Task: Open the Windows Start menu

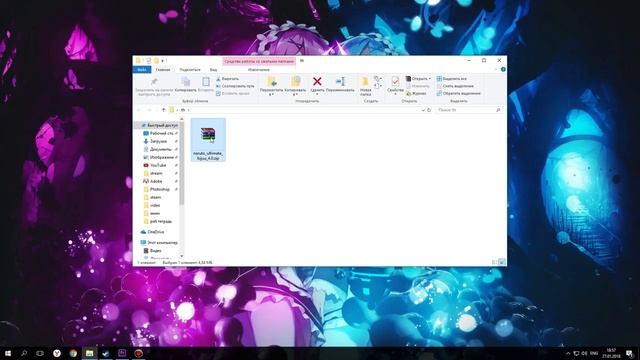Action: click(x=7, y=353)
